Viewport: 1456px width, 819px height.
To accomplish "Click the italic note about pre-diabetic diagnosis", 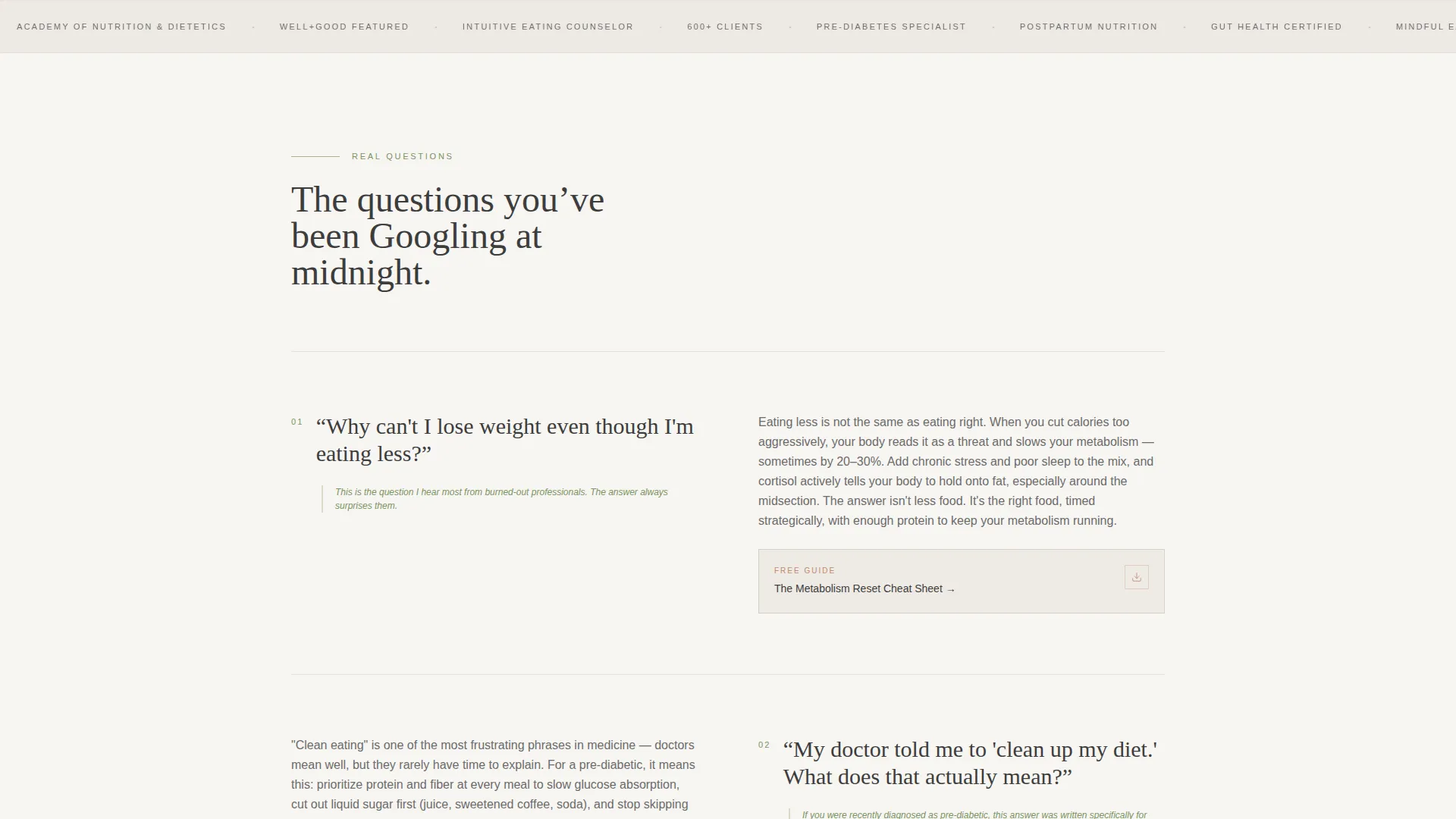I will pyautogui.click(x=974, y=814).
